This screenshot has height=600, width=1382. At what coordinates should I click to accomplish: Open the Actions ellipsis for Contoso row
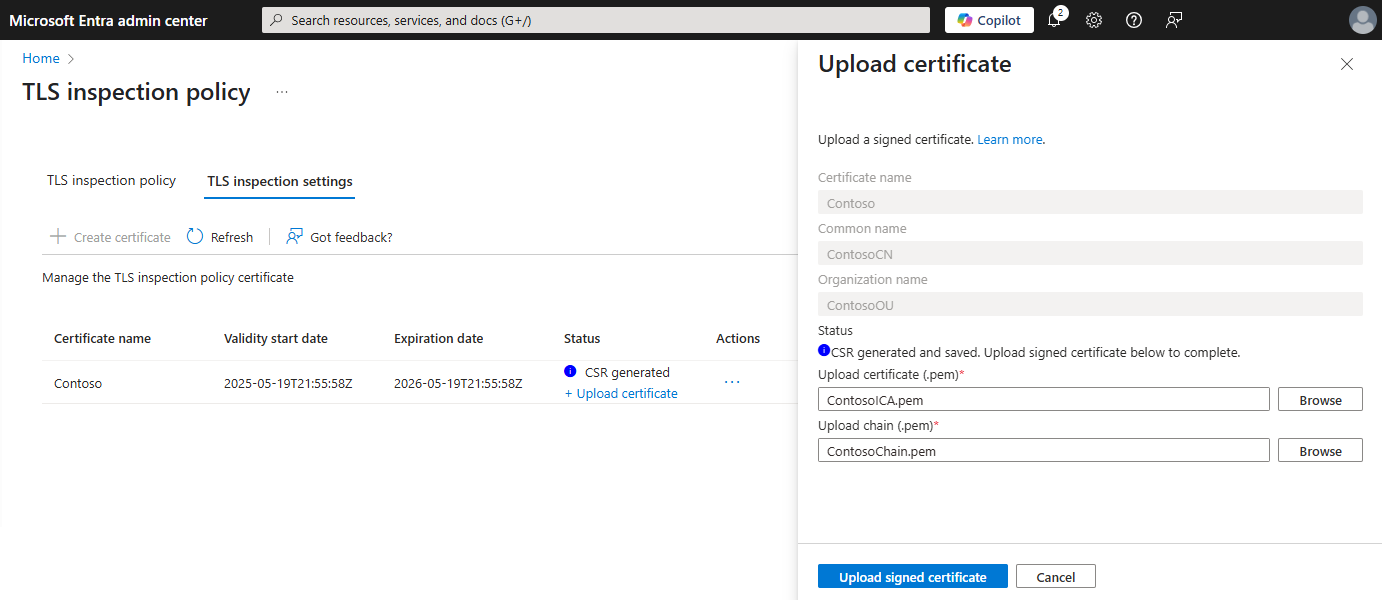(732, 382)
